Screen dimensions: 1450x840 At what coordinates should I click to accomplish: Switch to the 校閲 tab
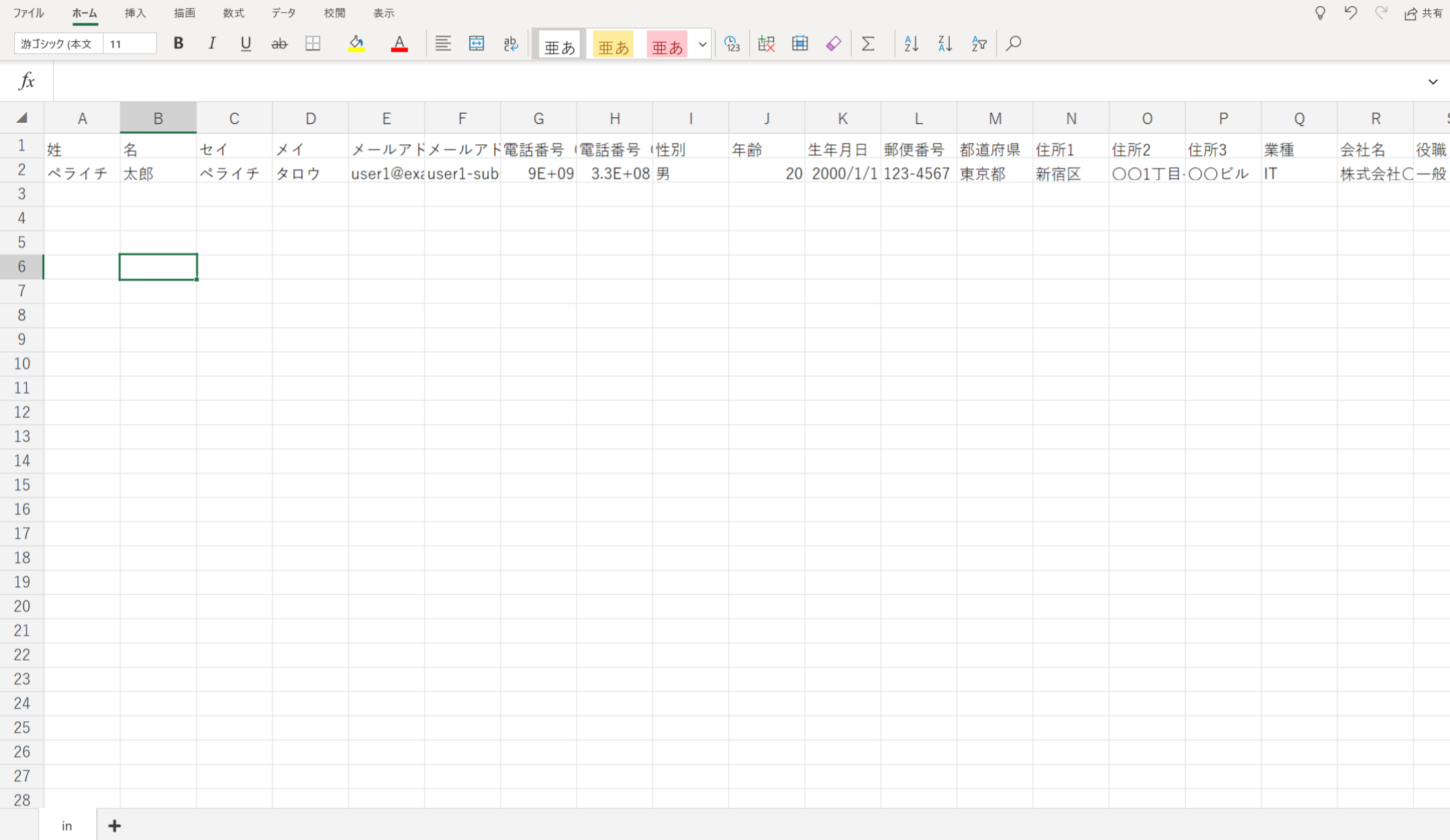(334, 13)
